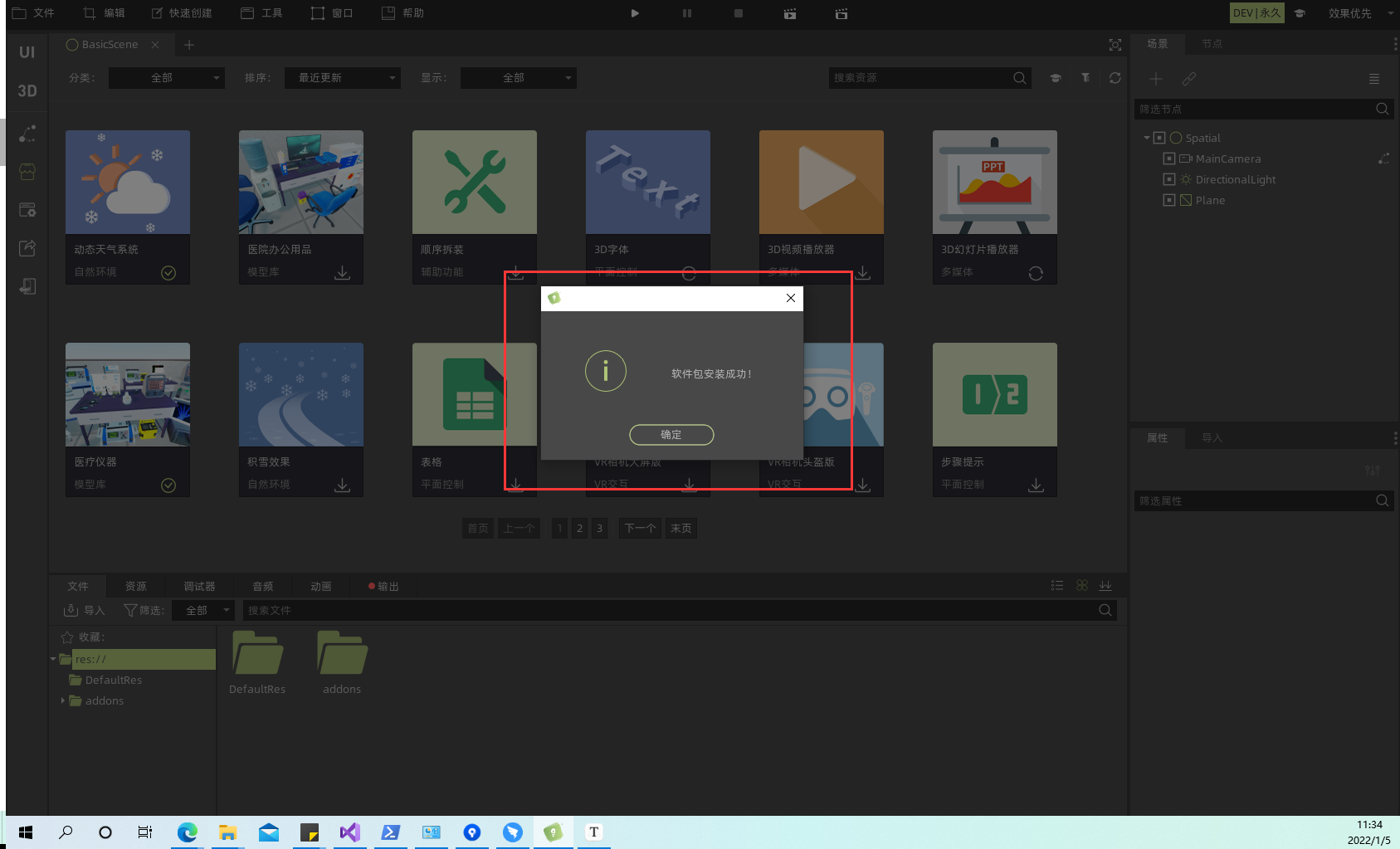The image size is (1400, 849).
Task: Collapse the res:// root folder
Action: (x=53, y=659)
